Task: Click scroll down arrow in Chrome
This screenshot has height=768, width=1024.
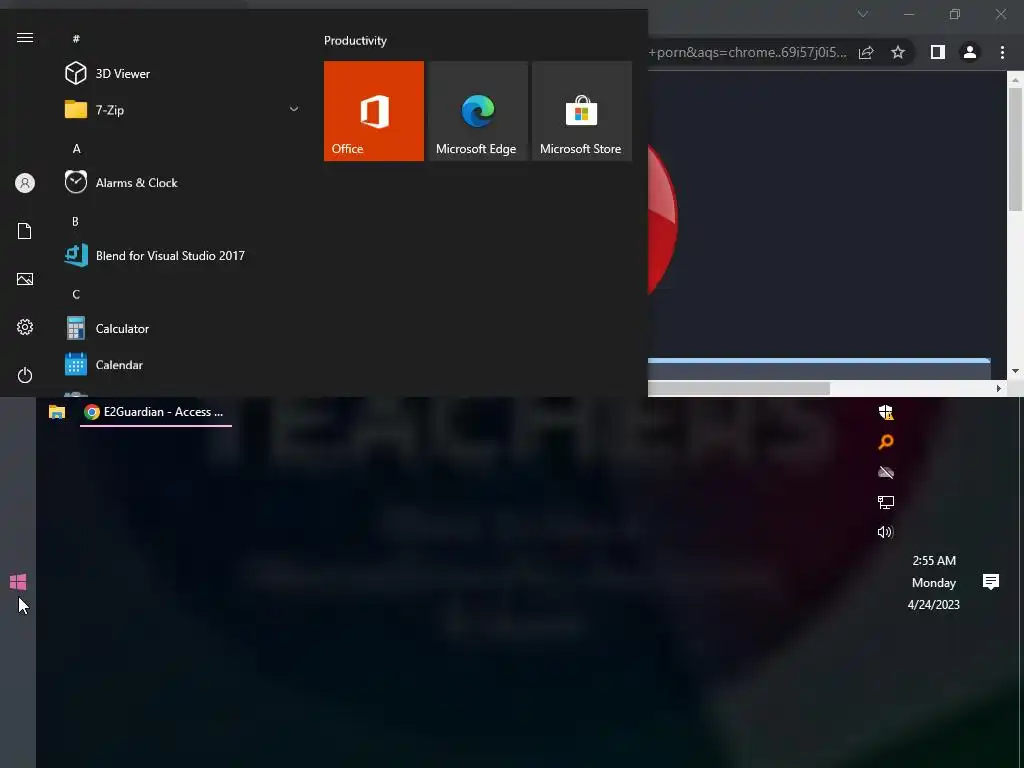Action: tap(1015, 371)
